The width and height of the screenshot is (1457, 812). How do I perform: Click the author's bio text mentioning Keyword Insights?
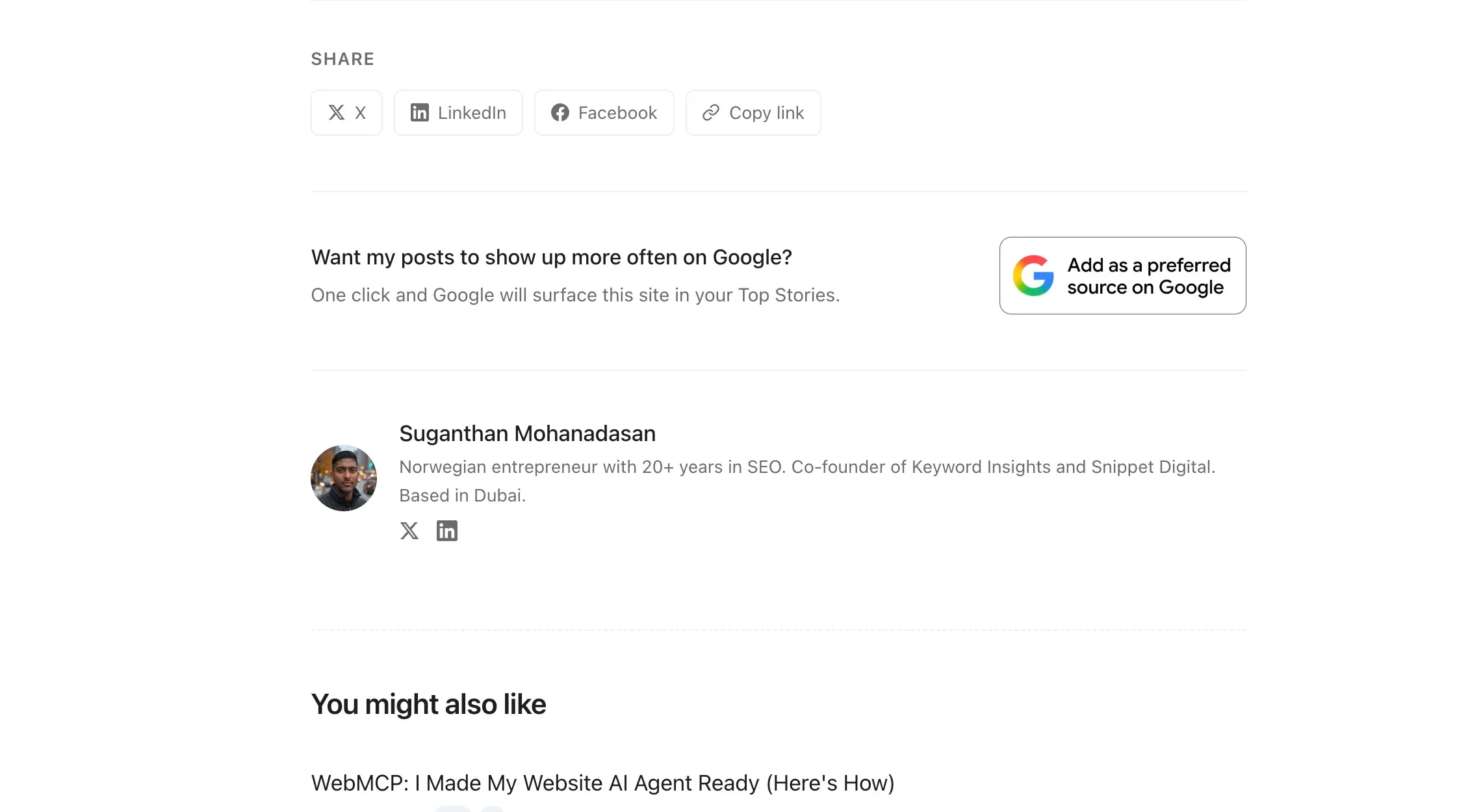807,481
